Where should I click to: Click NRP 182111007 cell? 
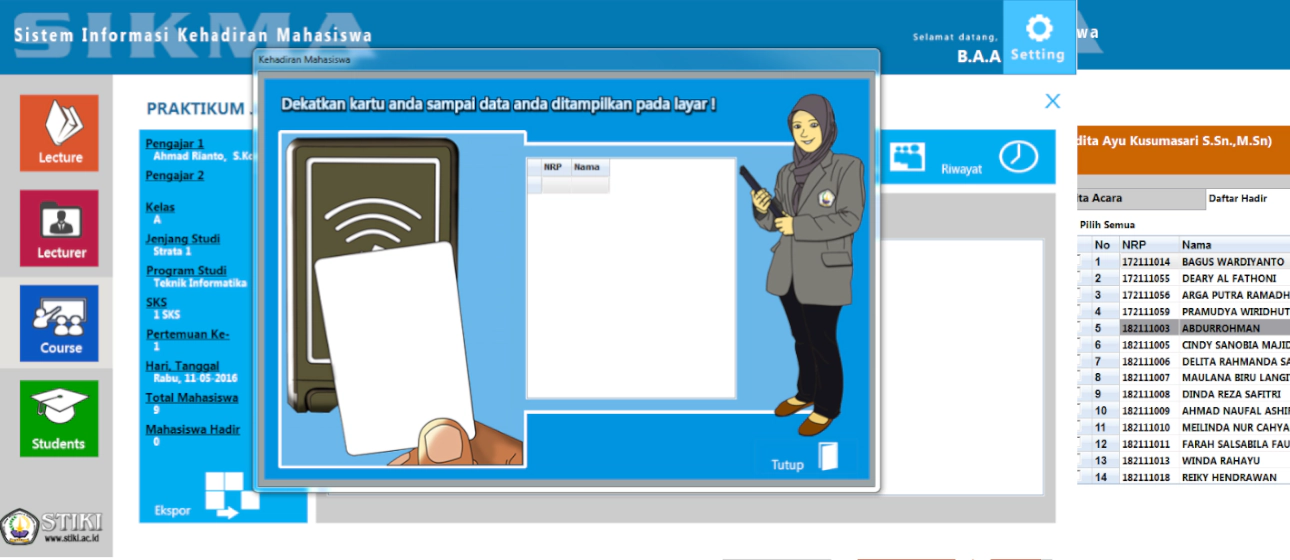pyautogui.click(x=1148, y=377)
